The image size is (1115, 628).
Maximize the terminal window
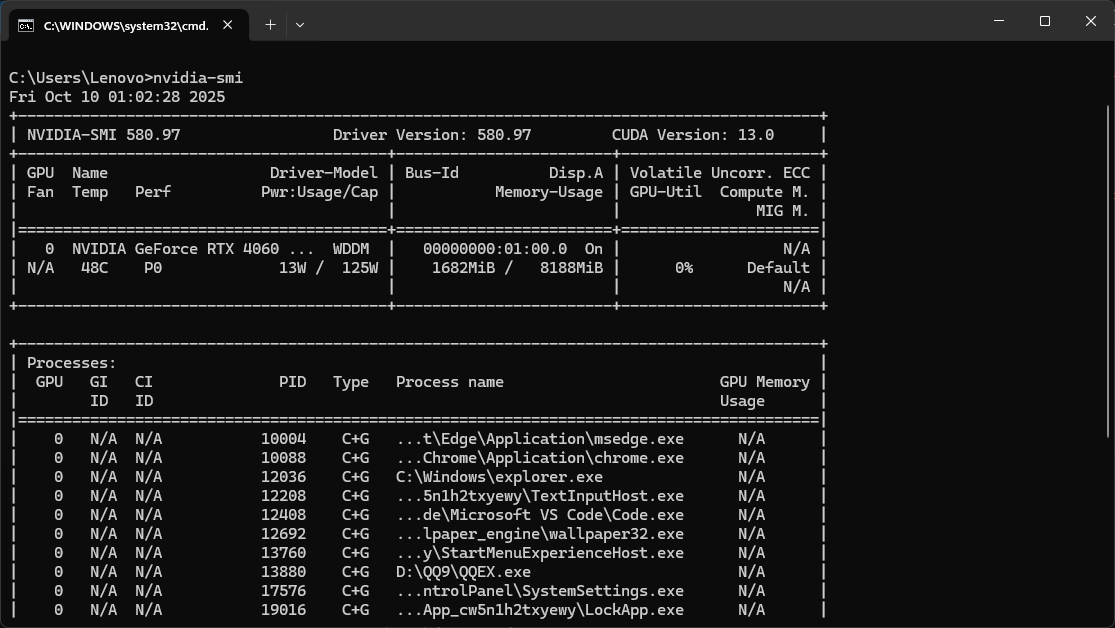click(1045, 21)
